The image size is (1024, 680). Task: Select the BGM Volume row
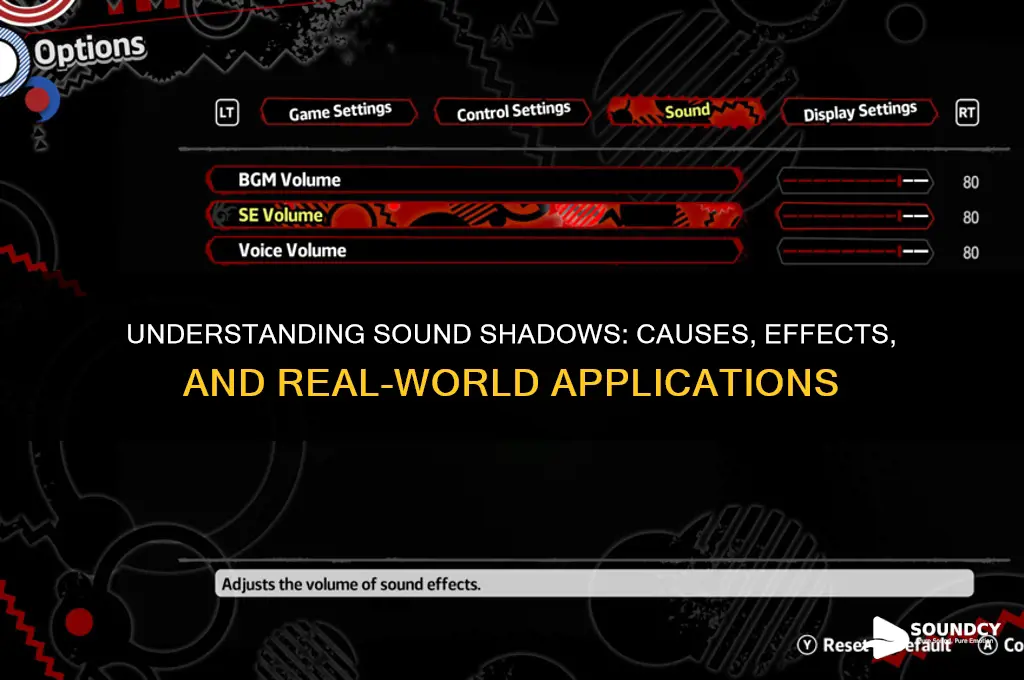point(475,180)
